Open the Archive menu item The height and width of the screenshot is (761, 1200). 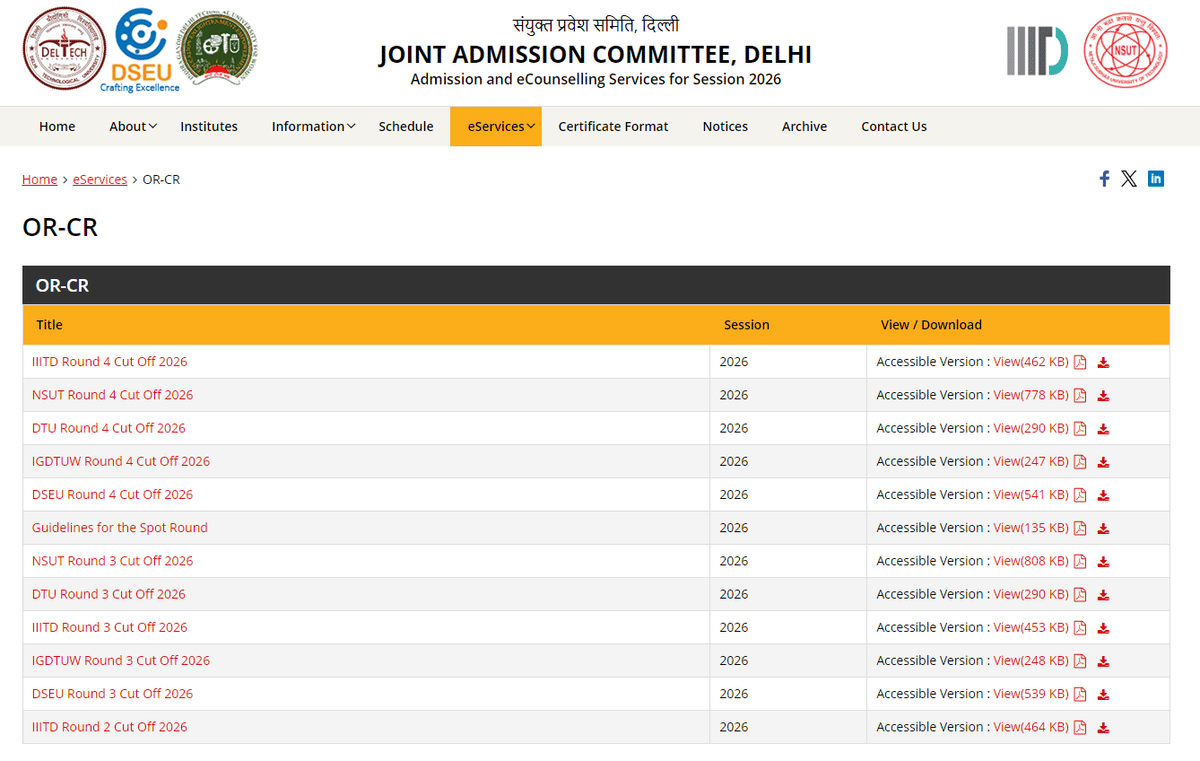click(804, 126)
